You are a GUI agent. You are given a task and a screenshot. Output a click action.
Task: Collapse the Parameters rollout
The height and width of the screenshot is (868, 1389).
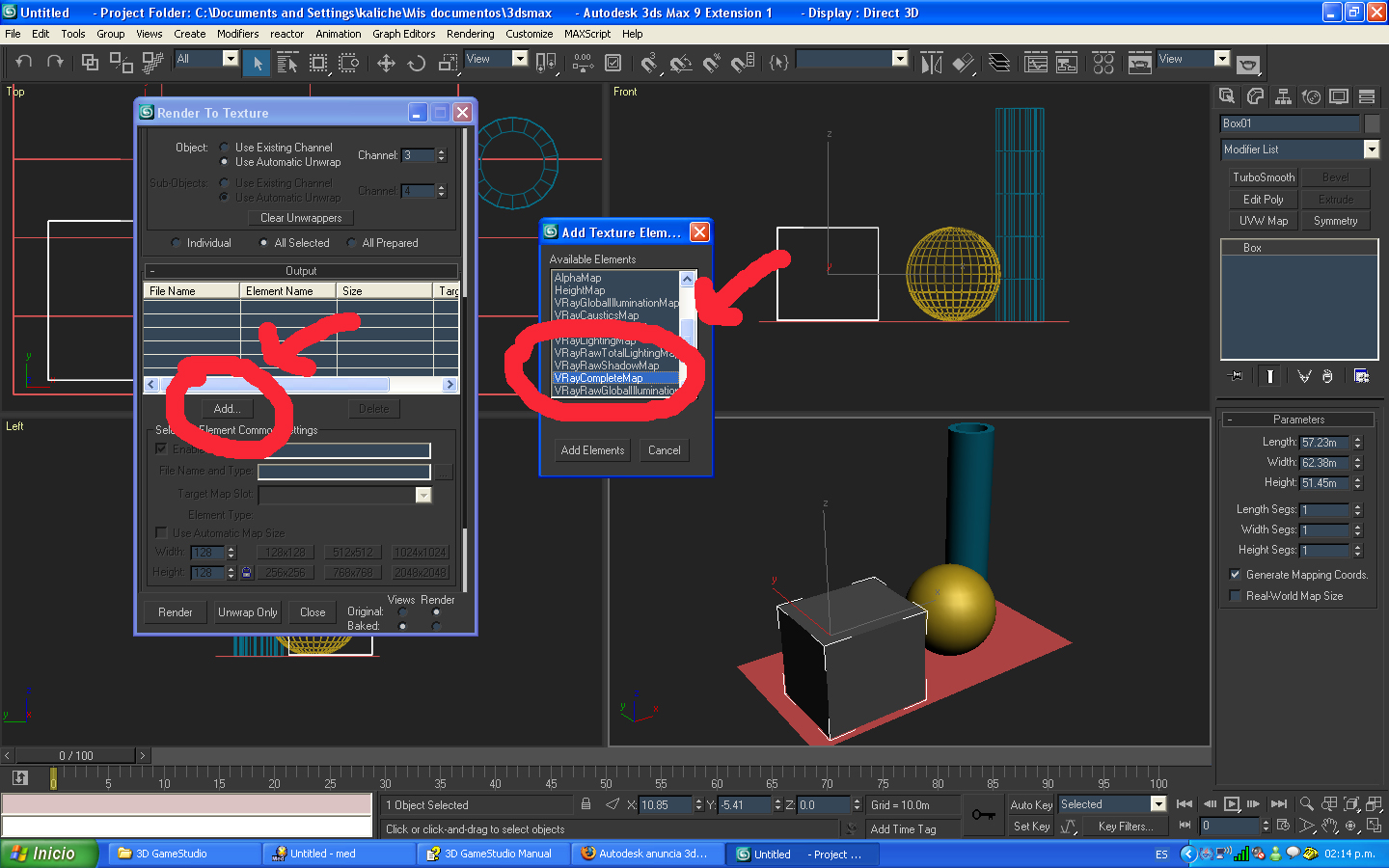click(x=1298, y=420)
